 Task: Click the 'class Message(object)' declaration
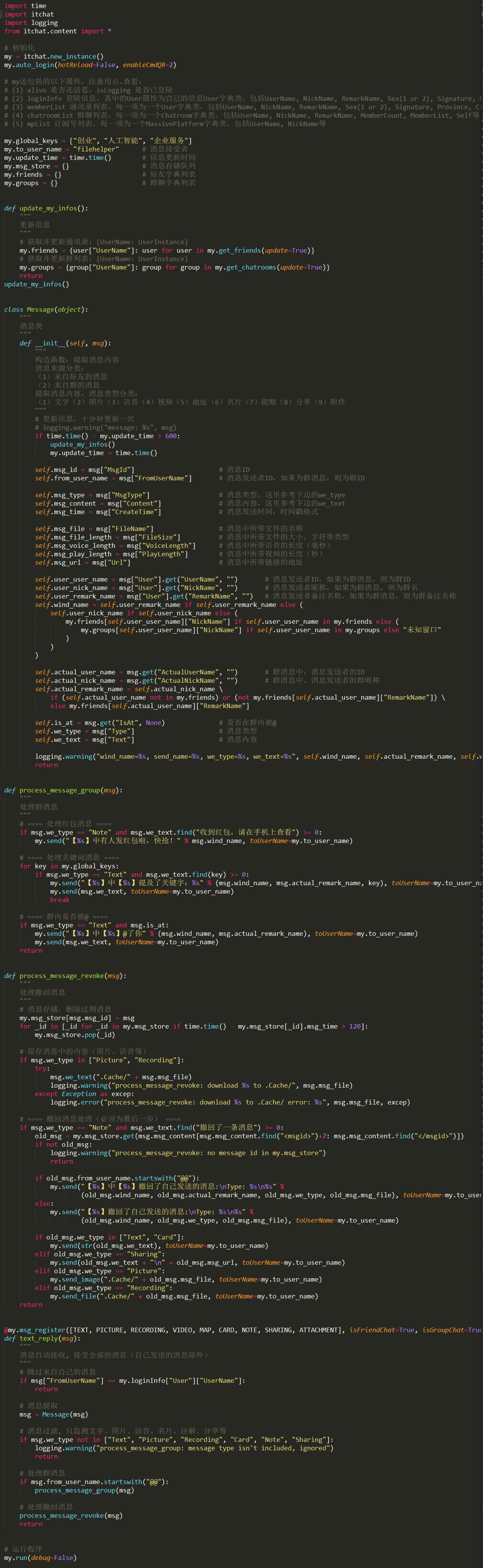click(46, 309)
